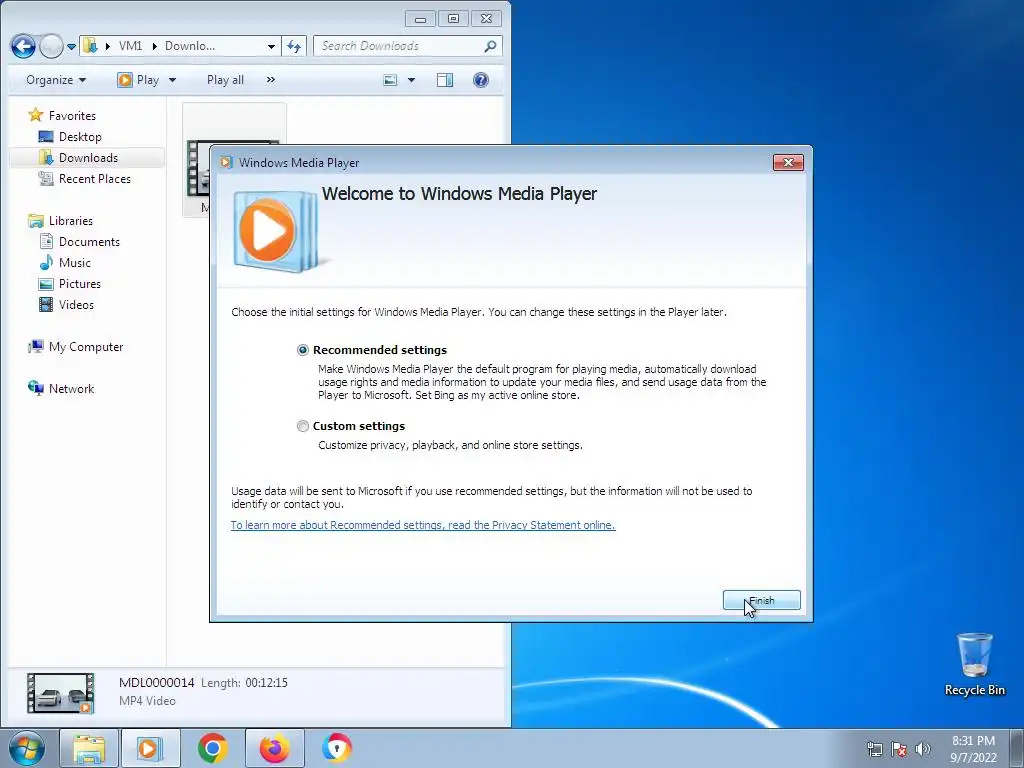Click Play all in the toolbar
Screen dimensions: 1024x768
coord(225,80)
